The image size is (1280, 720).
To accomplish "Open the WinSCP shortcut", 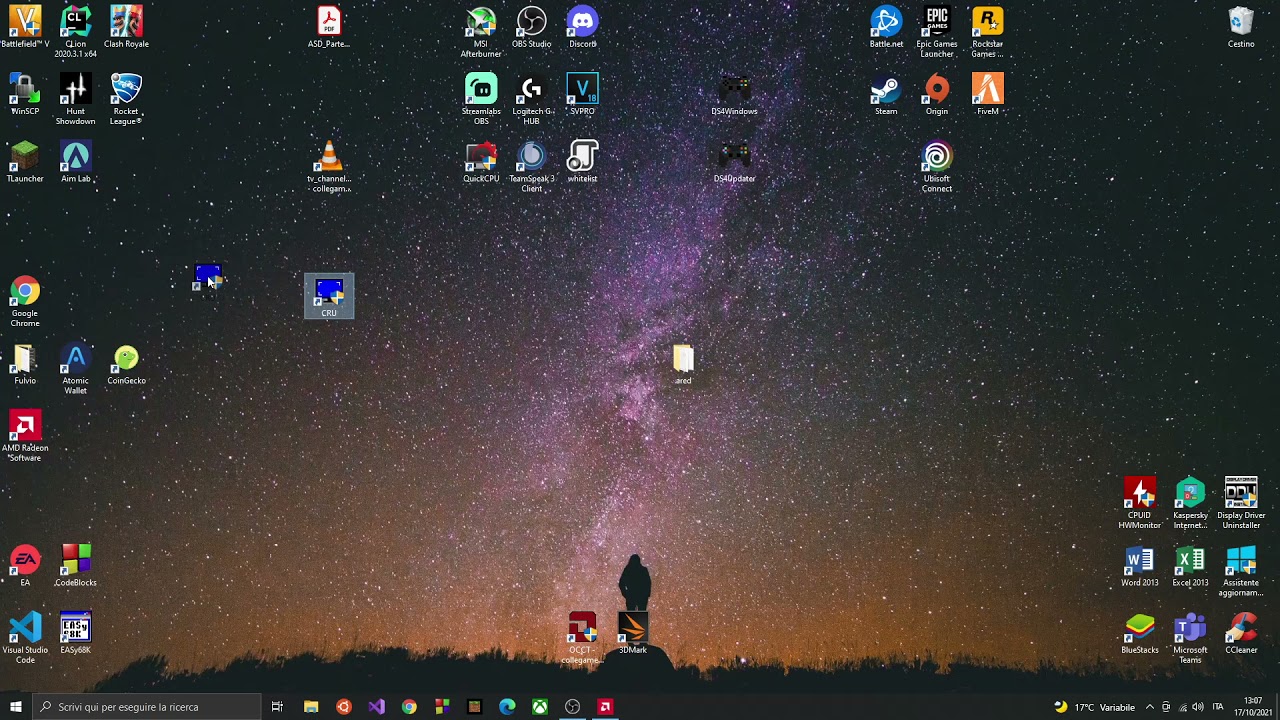I will 25,94.
